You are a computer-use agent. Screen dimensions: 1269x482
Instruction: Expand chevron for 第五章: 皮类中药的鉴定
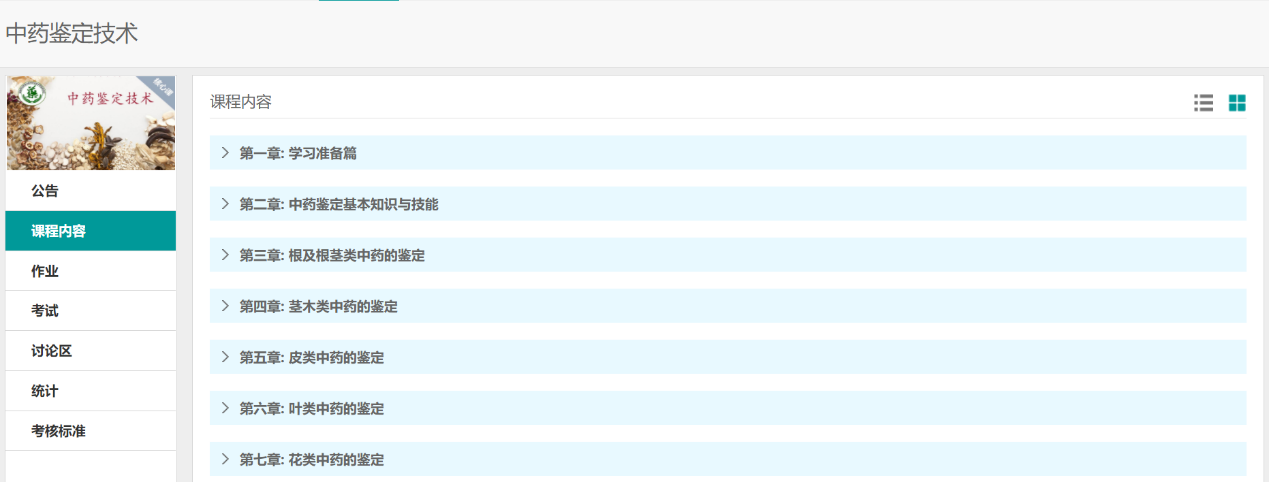tap(225, 357)
